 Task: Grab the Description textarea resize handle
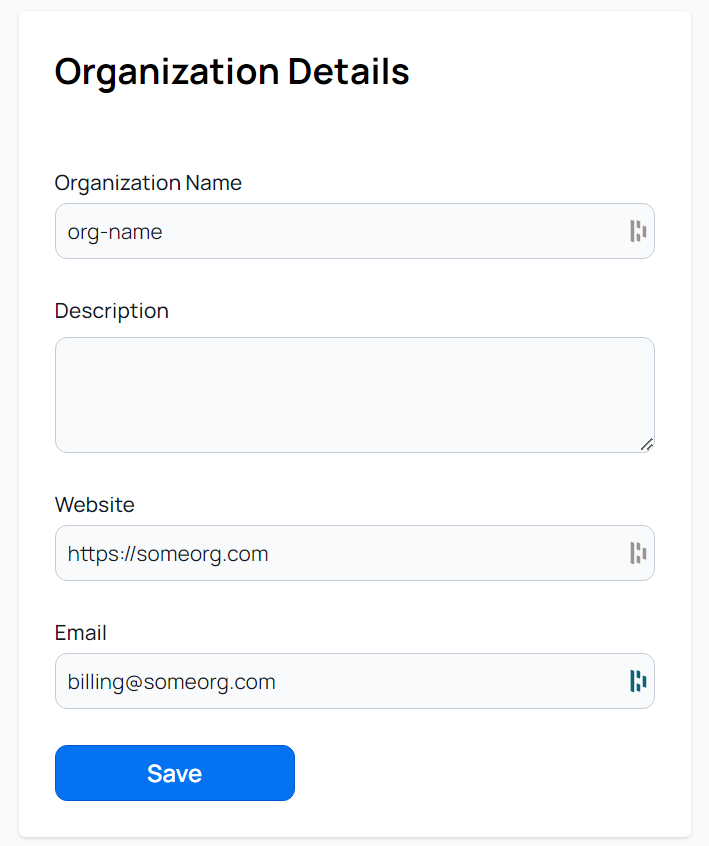(x=647, y=445)
